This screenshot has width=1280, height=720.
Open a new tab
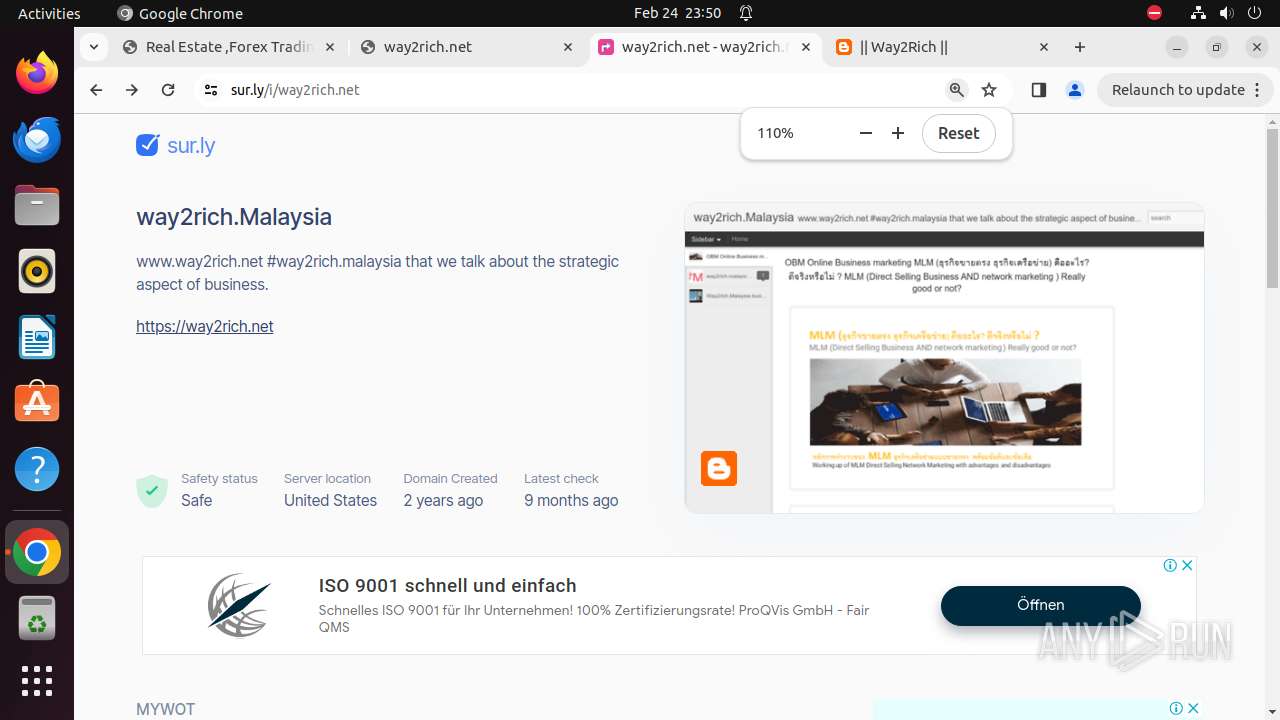coord(1080,47)
